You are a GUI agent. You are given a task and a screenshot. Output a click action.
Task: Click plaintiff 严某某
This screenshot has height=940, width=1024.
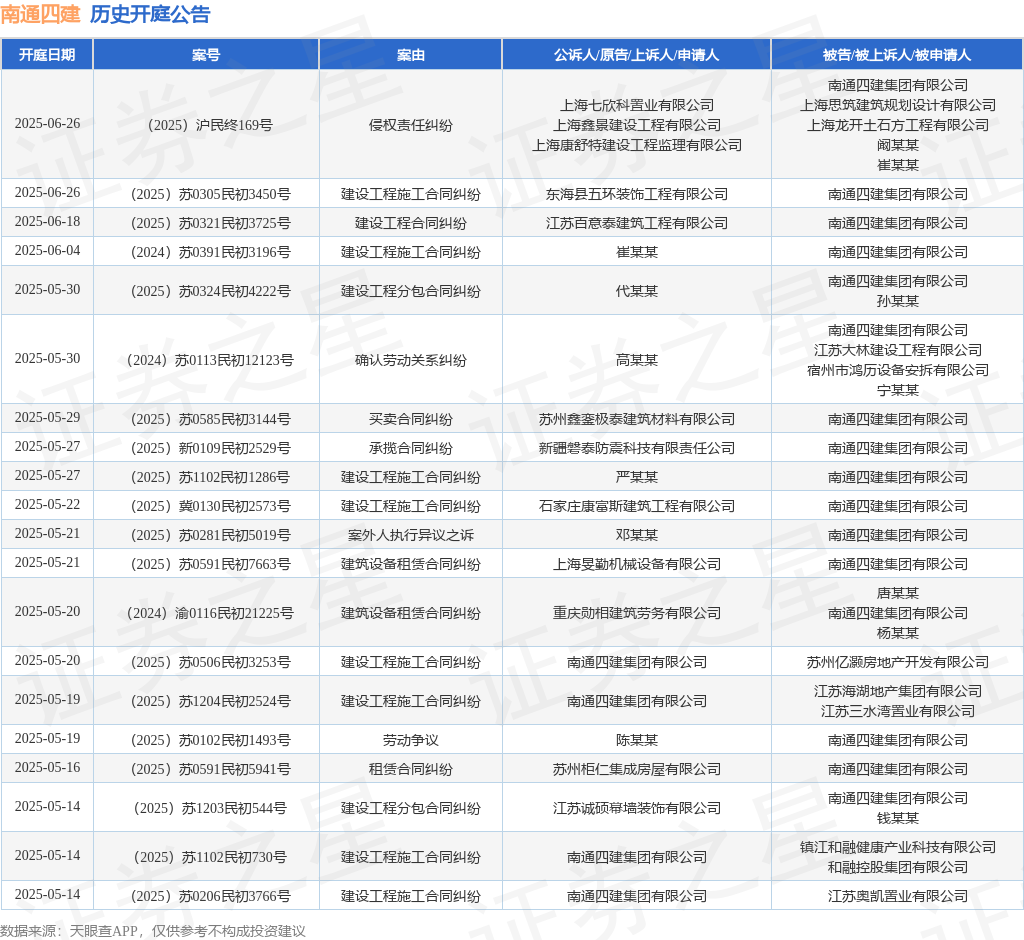[x=637, y=477]
